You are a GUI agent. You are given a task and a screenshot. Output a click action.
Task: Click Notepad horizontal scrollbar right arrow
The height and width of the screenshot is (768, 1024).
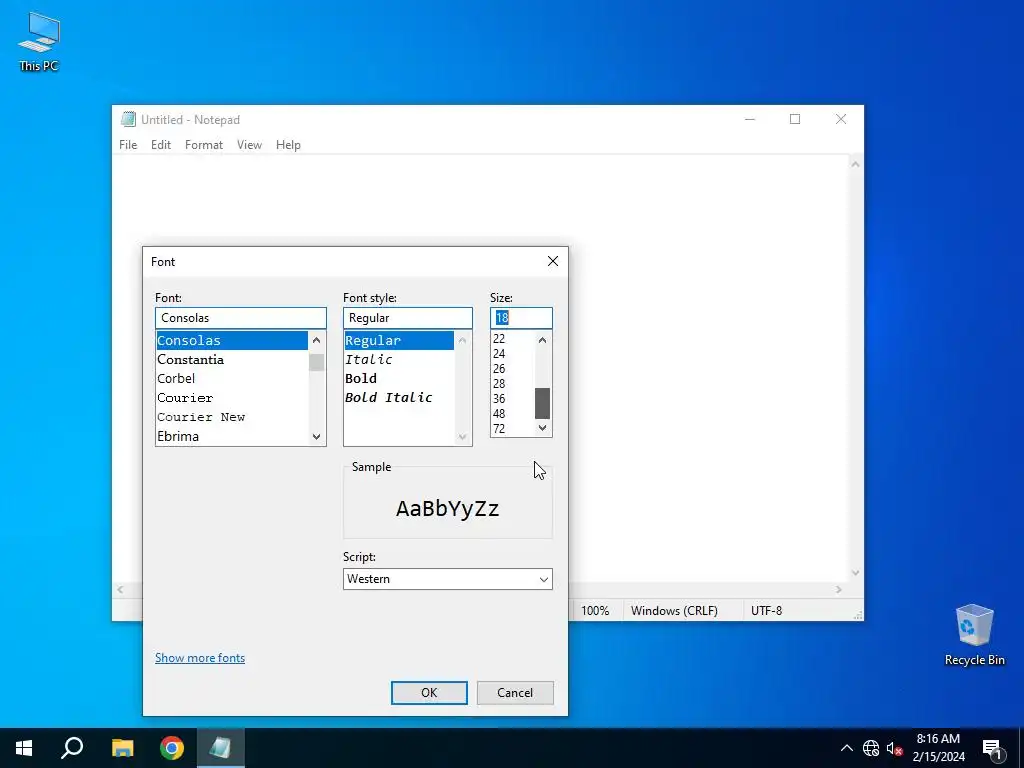(839, 590)
